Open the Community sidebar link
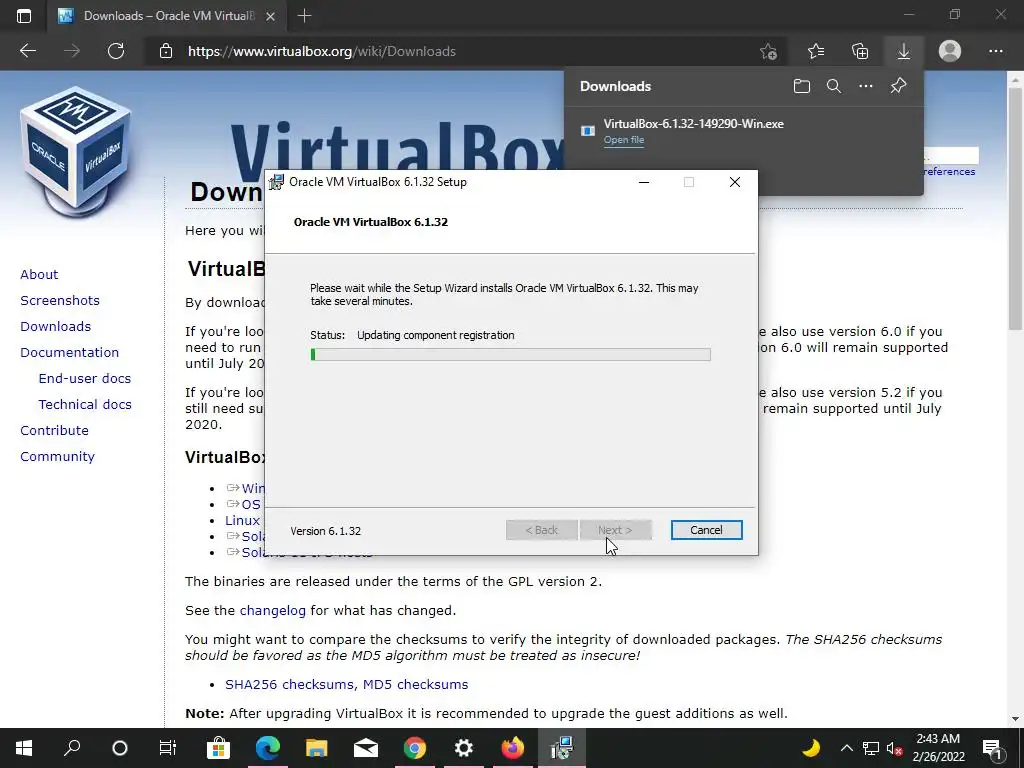 coord(57,456)
